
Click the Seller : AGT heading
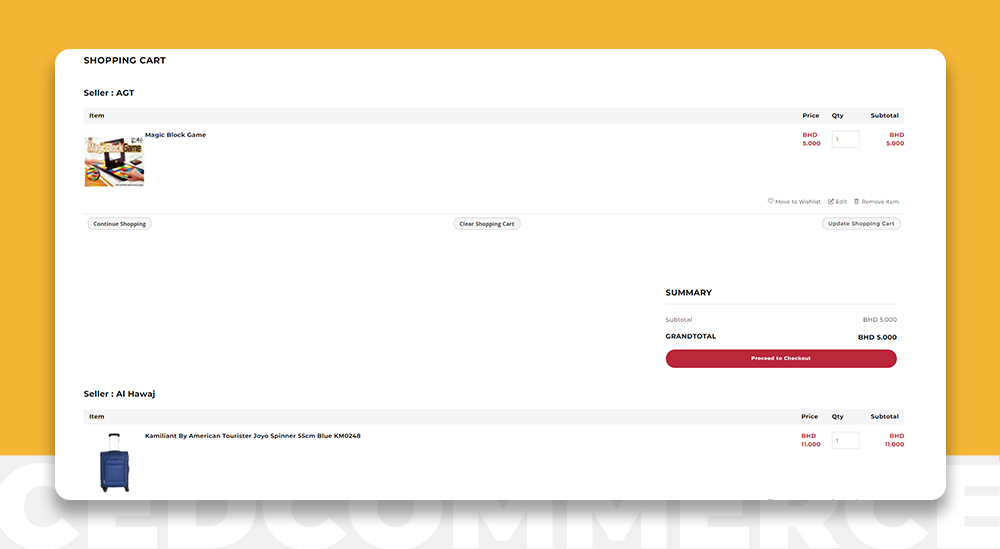pyautogui.click(x=108, y=92)
